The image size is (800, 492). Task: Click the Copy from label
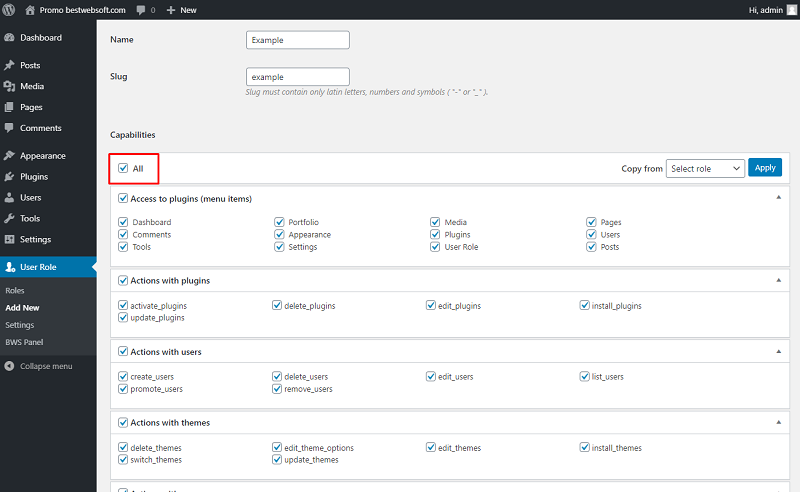point(642,168)
